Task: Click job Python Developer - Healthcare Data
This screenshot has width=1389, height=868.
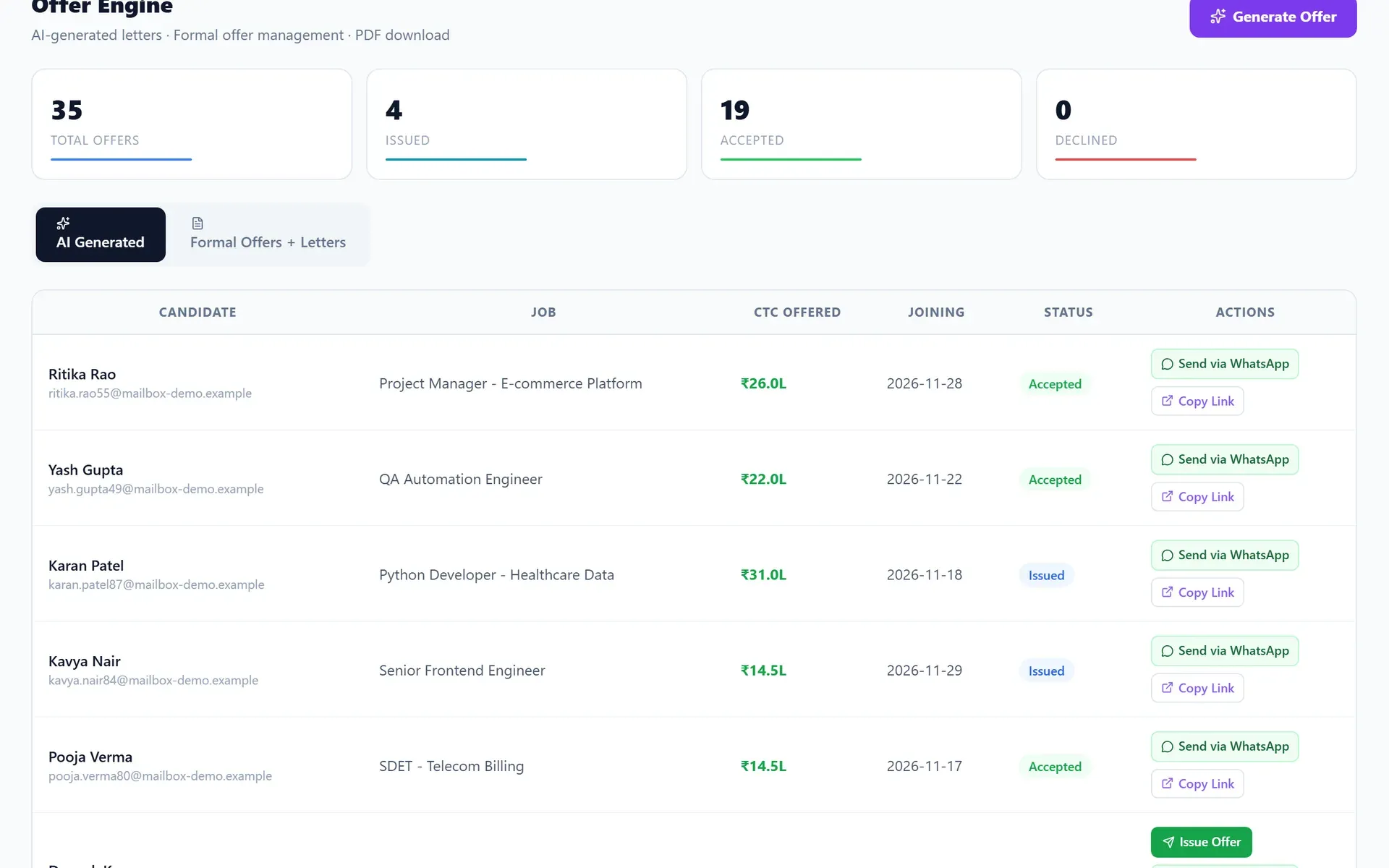Action: point(496,575)
